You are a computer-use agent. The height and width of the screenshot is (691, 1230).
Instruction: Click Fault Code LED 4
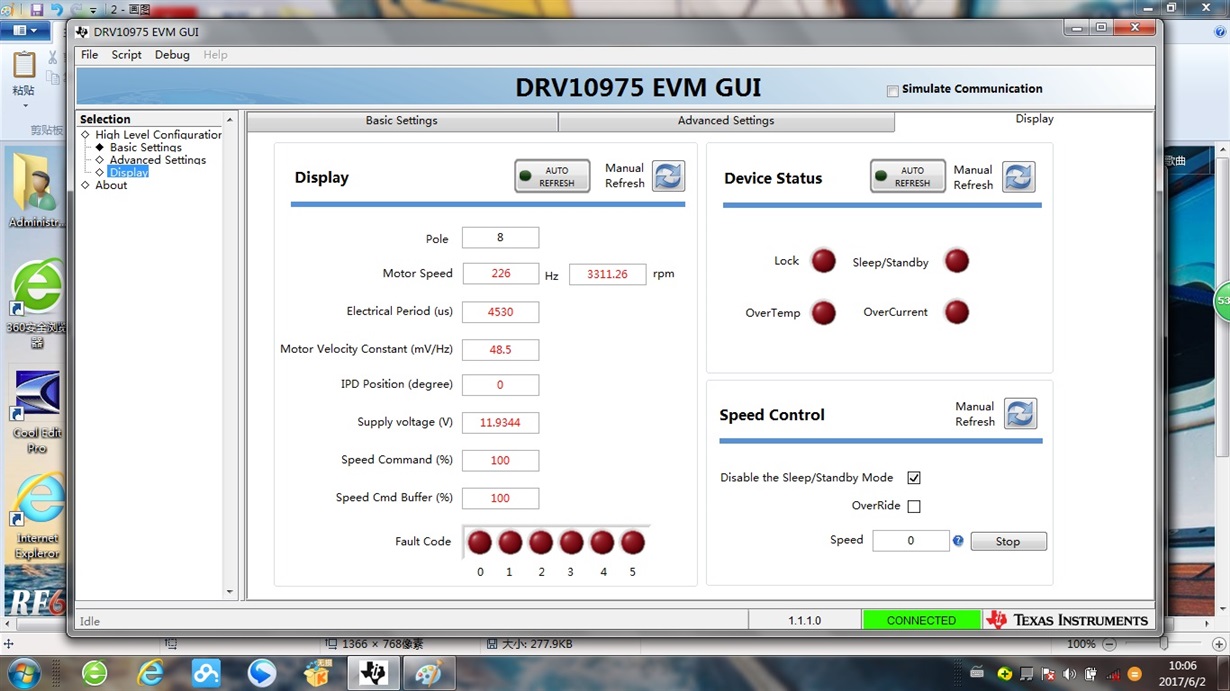[602, 542]
